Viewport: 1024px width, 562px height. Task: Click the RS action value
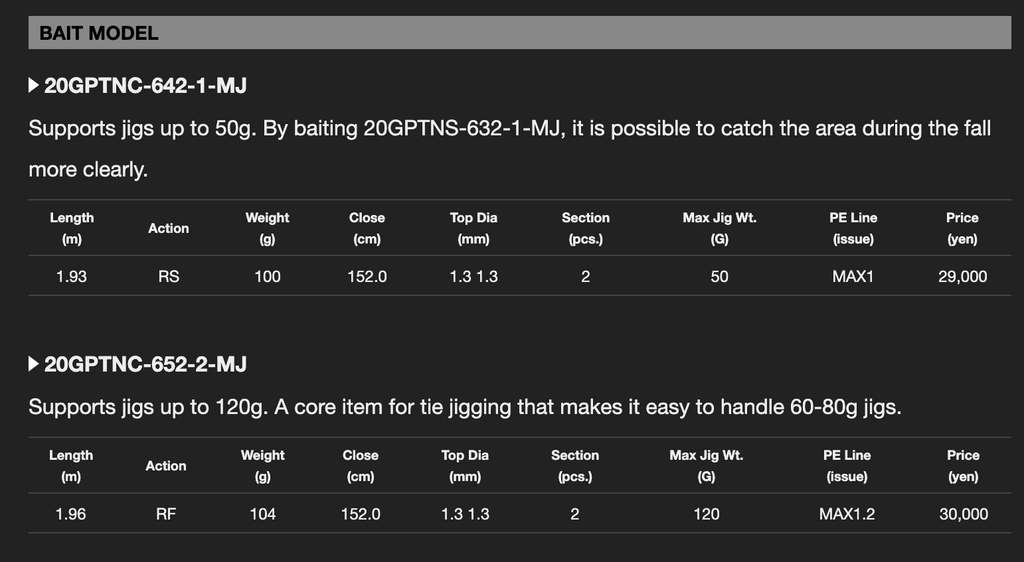[168, 277]
